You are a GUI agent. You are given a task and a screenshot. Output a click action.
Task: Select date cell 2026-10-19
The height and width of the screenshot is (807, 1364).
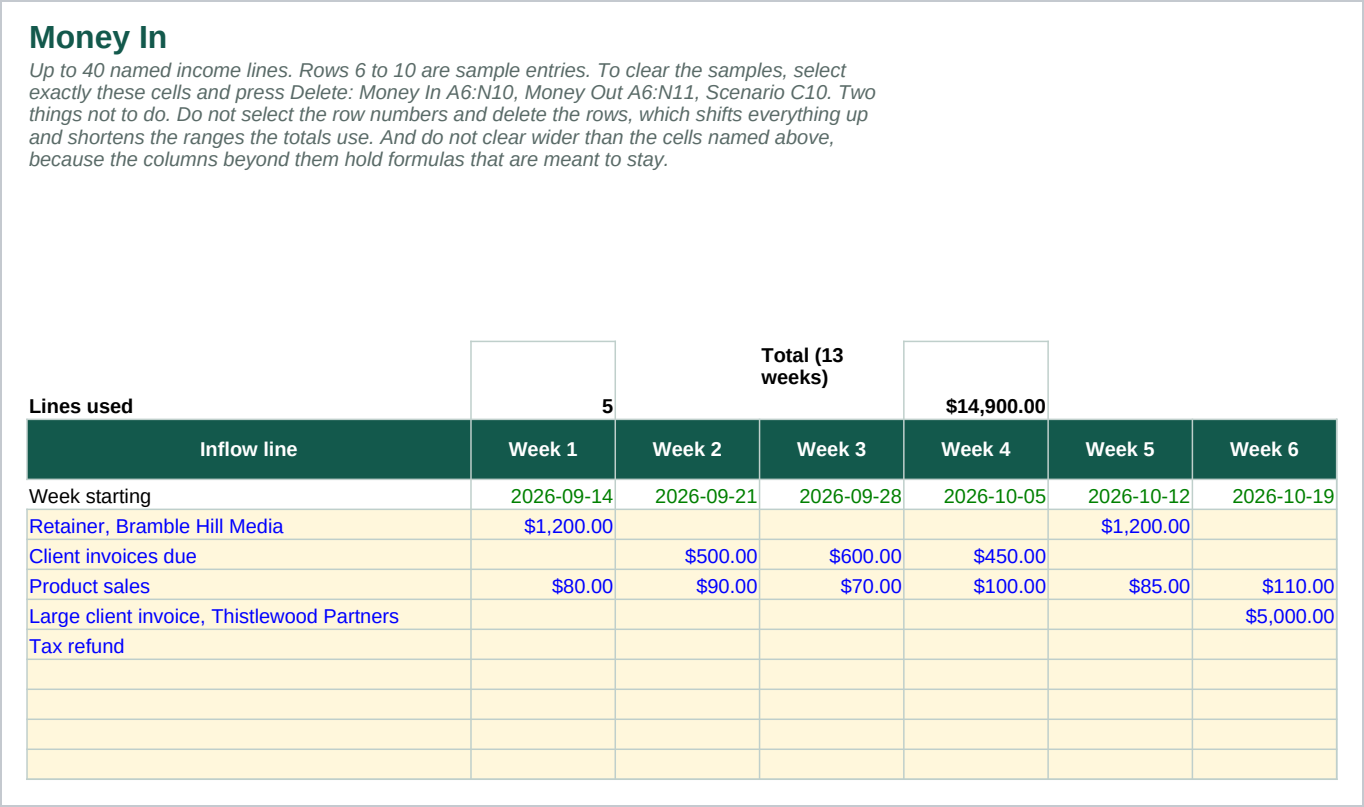click(x=1265, y=496)
